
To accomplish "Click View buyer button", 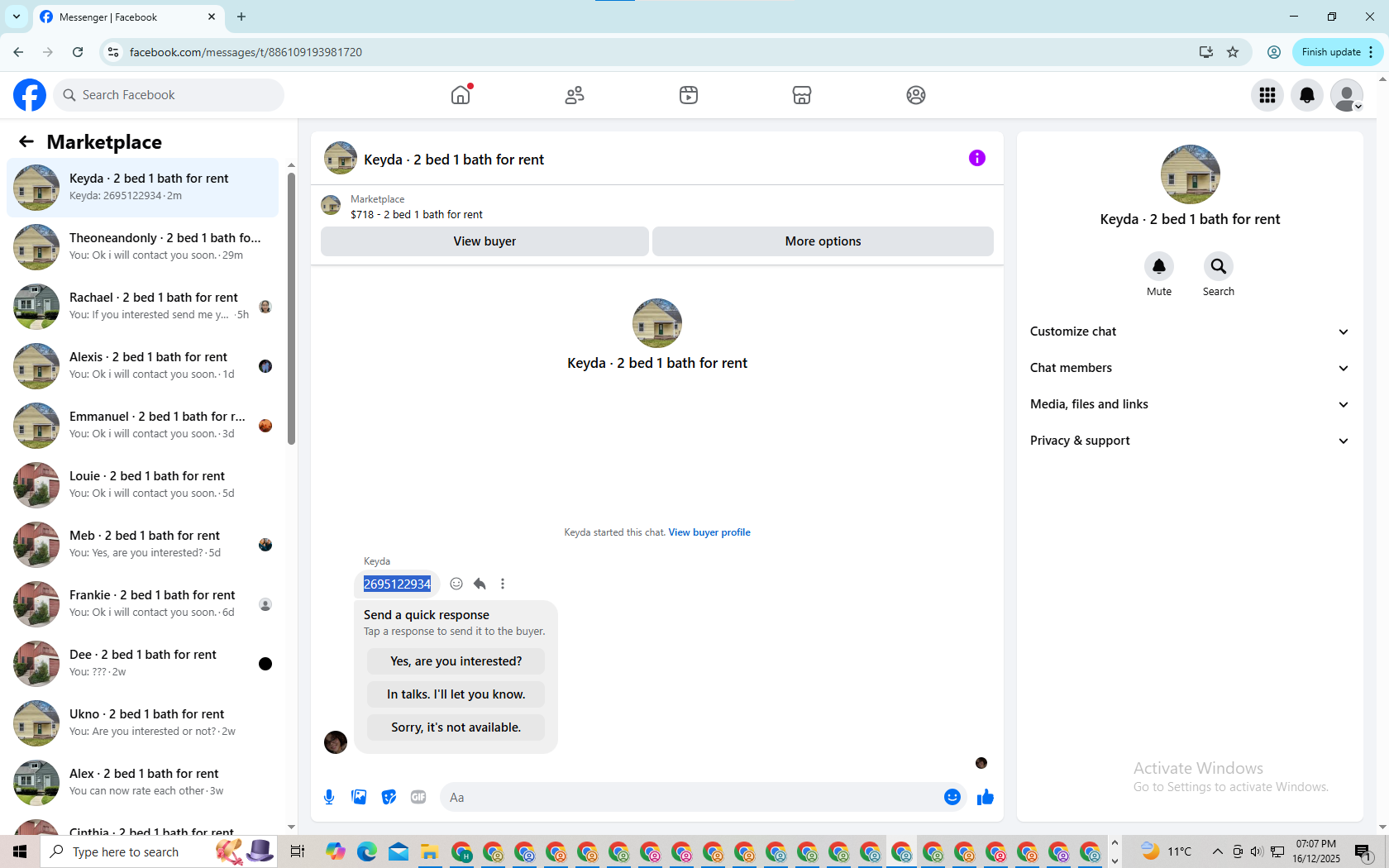I will [484, 241].
